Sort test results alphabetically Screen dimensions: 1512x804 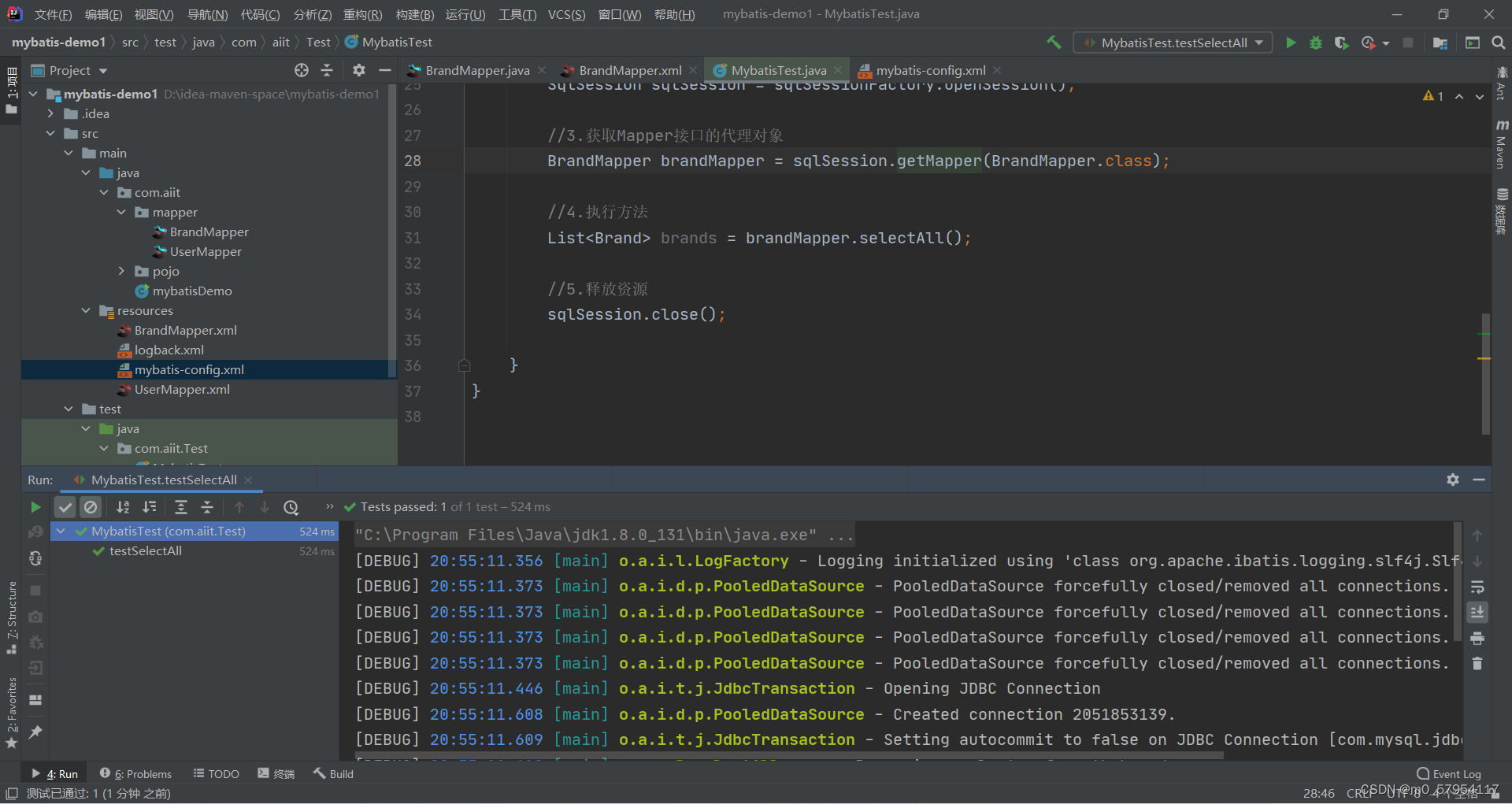123,507
